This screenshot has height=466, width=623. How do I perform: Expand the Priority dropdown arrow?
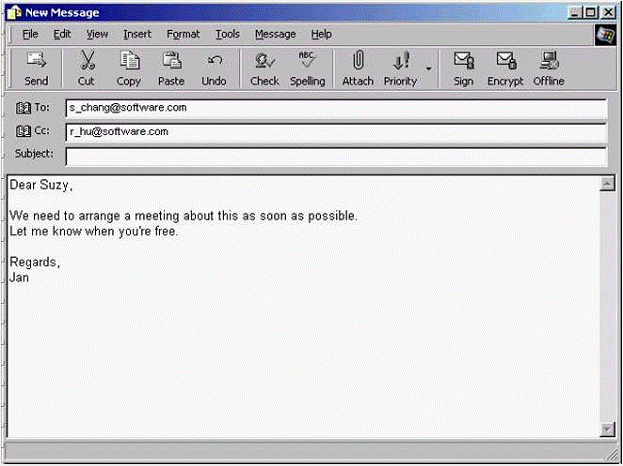[429, 69]
